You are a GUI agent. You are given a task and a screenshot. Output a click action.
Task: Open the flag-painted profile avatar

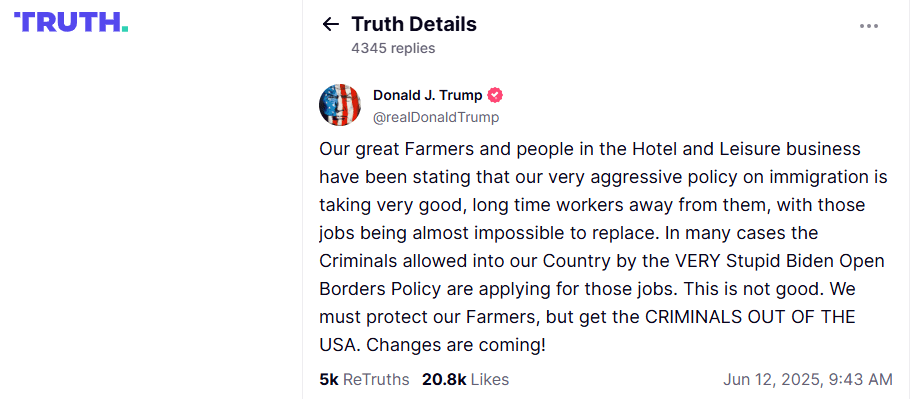340,105
